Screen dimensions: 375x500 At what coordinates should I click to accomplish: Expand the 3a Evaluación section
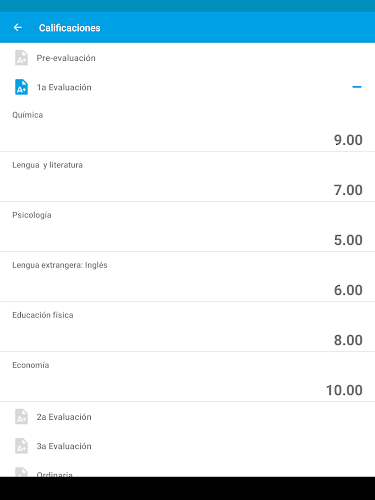coord(187,446)
